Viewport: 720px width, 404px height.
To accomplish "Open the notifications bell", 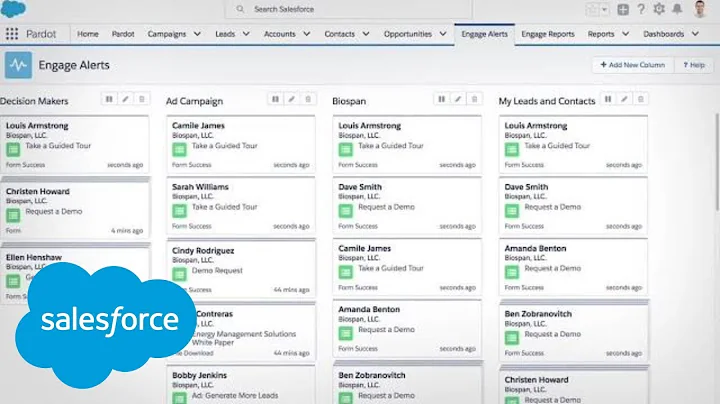I will pos(677,9).
